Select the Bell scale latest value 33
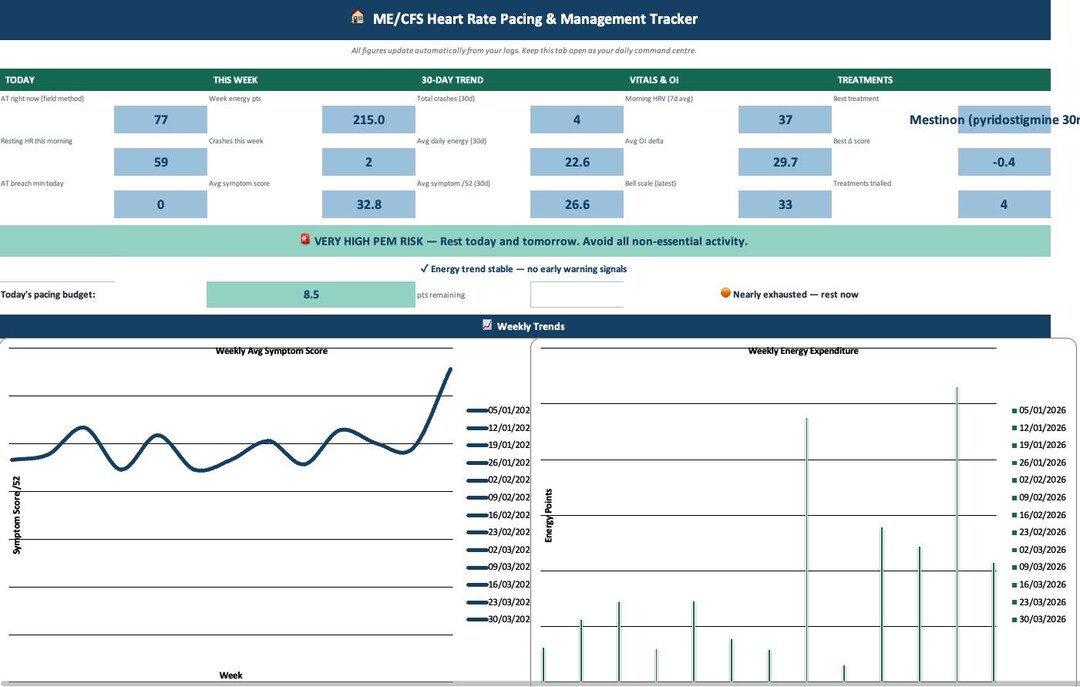 point(785,204)
